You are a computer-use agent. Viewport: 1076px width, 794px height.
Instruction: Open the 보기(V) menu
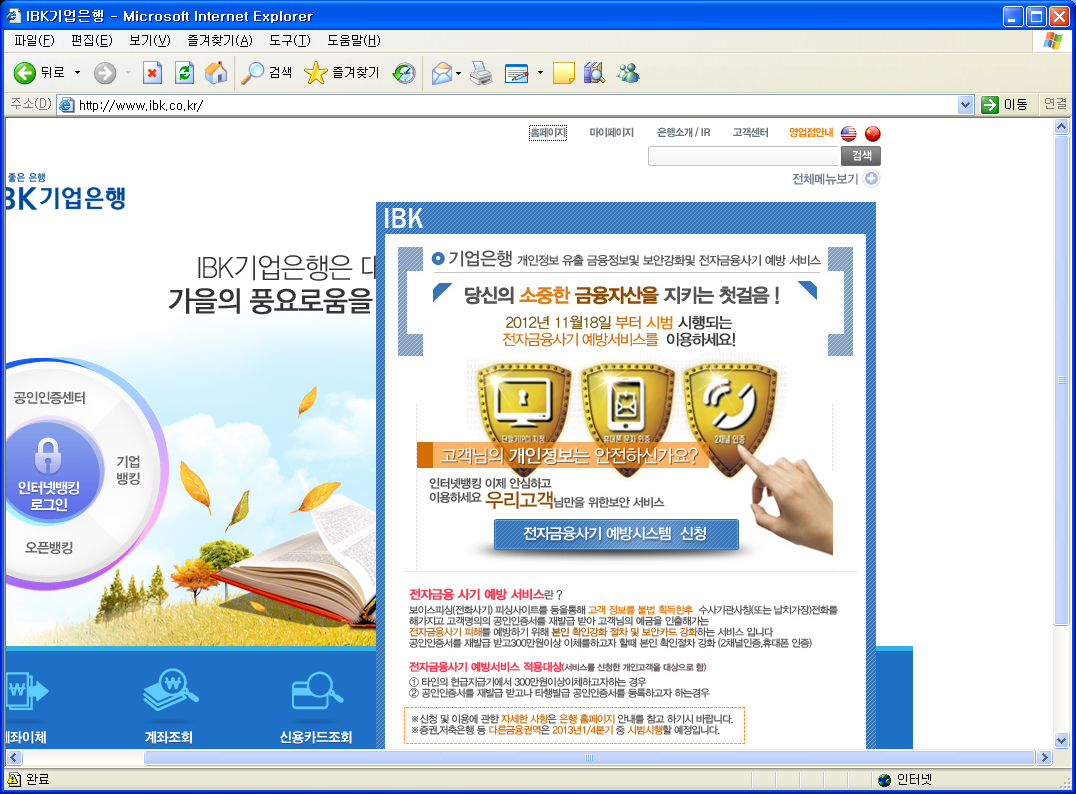click(x=150, y=40)
